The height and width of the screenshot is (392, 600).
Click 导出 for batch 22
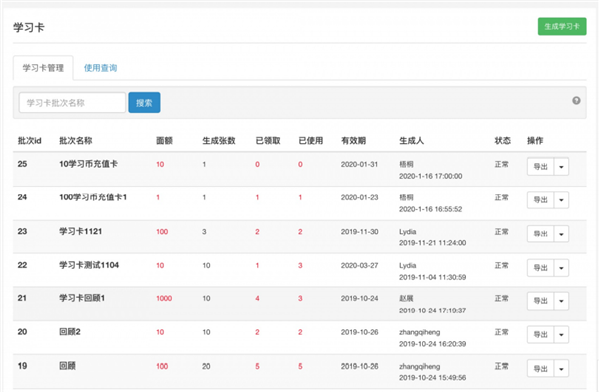[x=540, y=268]
